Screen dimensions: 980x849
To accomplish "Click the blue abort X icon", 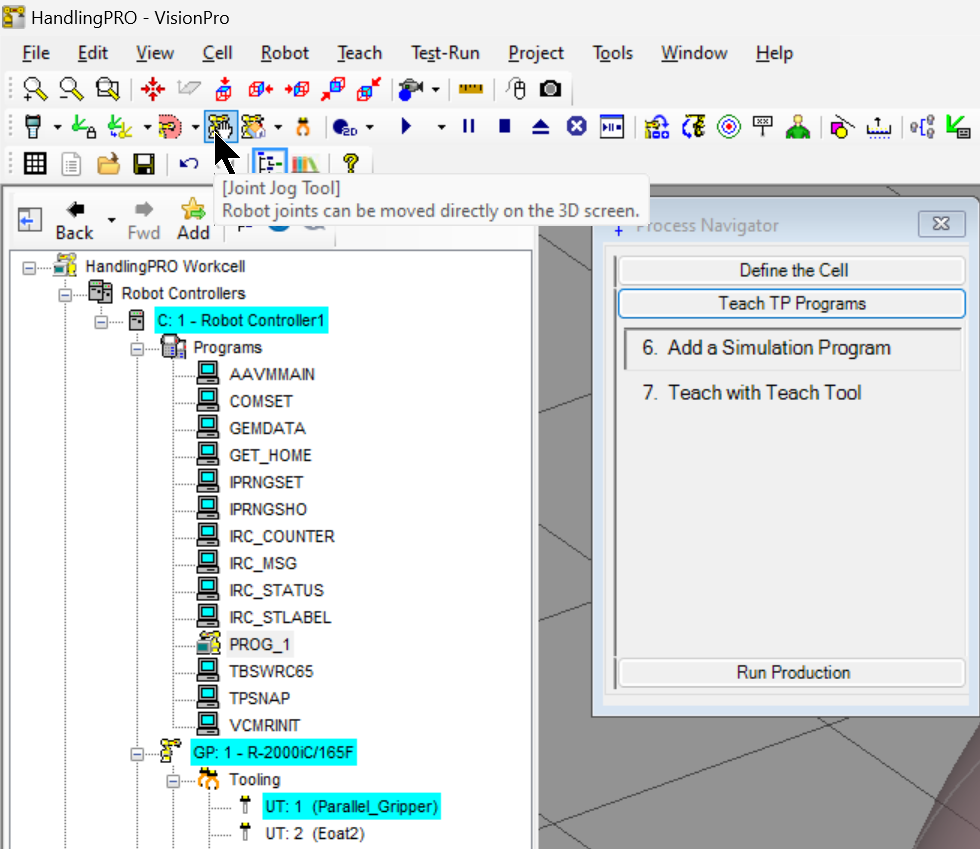I will pyautogui.click(x=576, y=127).
